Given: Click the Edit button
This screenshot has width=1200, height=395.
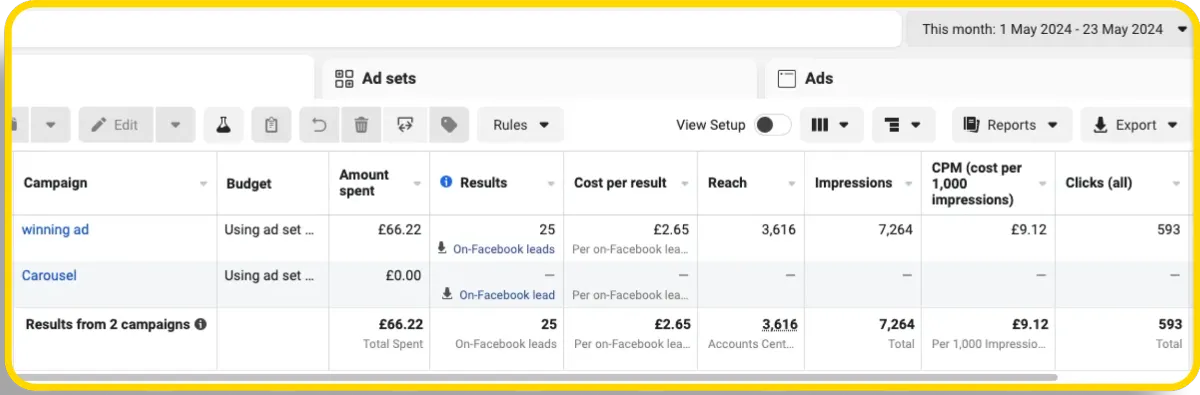Looking at the screenshot, I should tap(115, 125).
